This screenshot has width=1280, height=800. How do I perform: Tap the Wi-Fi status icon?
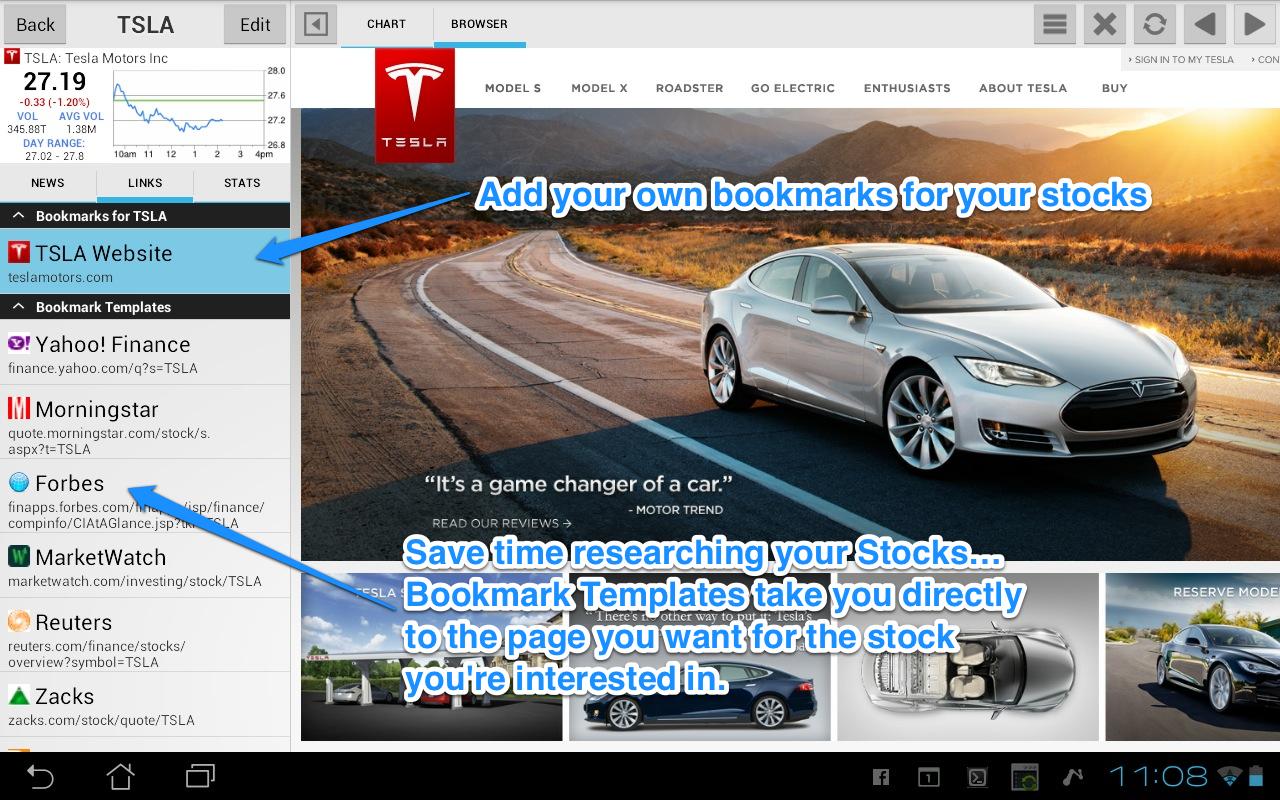[1229, 776]
